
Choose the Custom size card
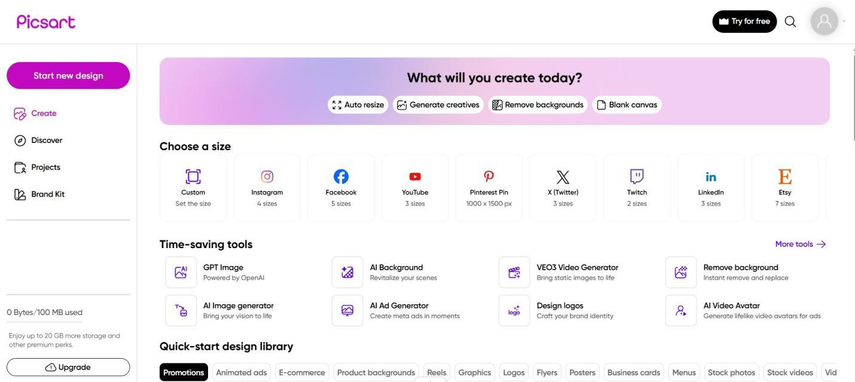(193, 188)
